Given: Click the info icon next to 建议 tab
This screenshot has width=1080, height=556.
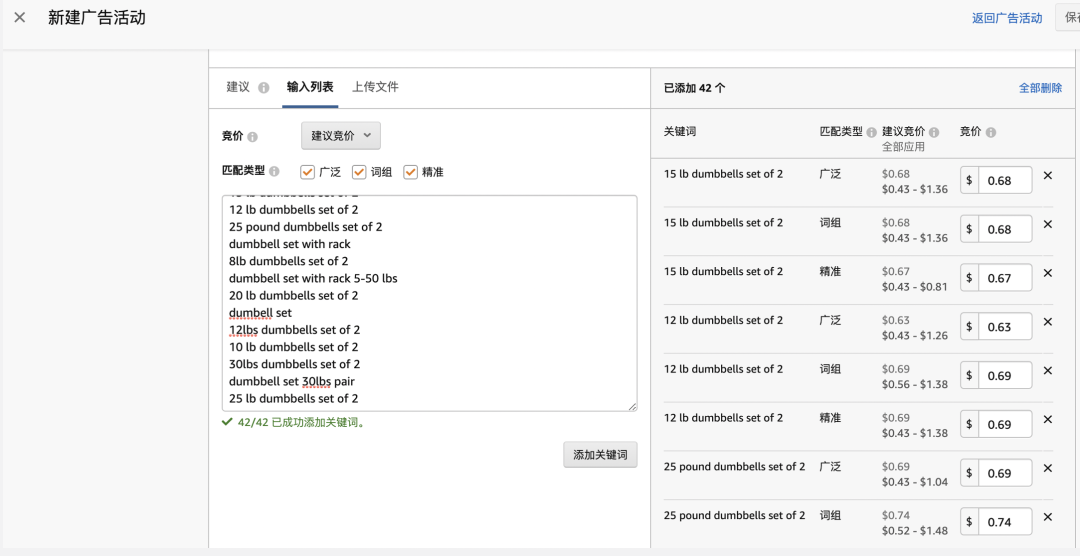Looking at the screenshot, I should 264,88.
